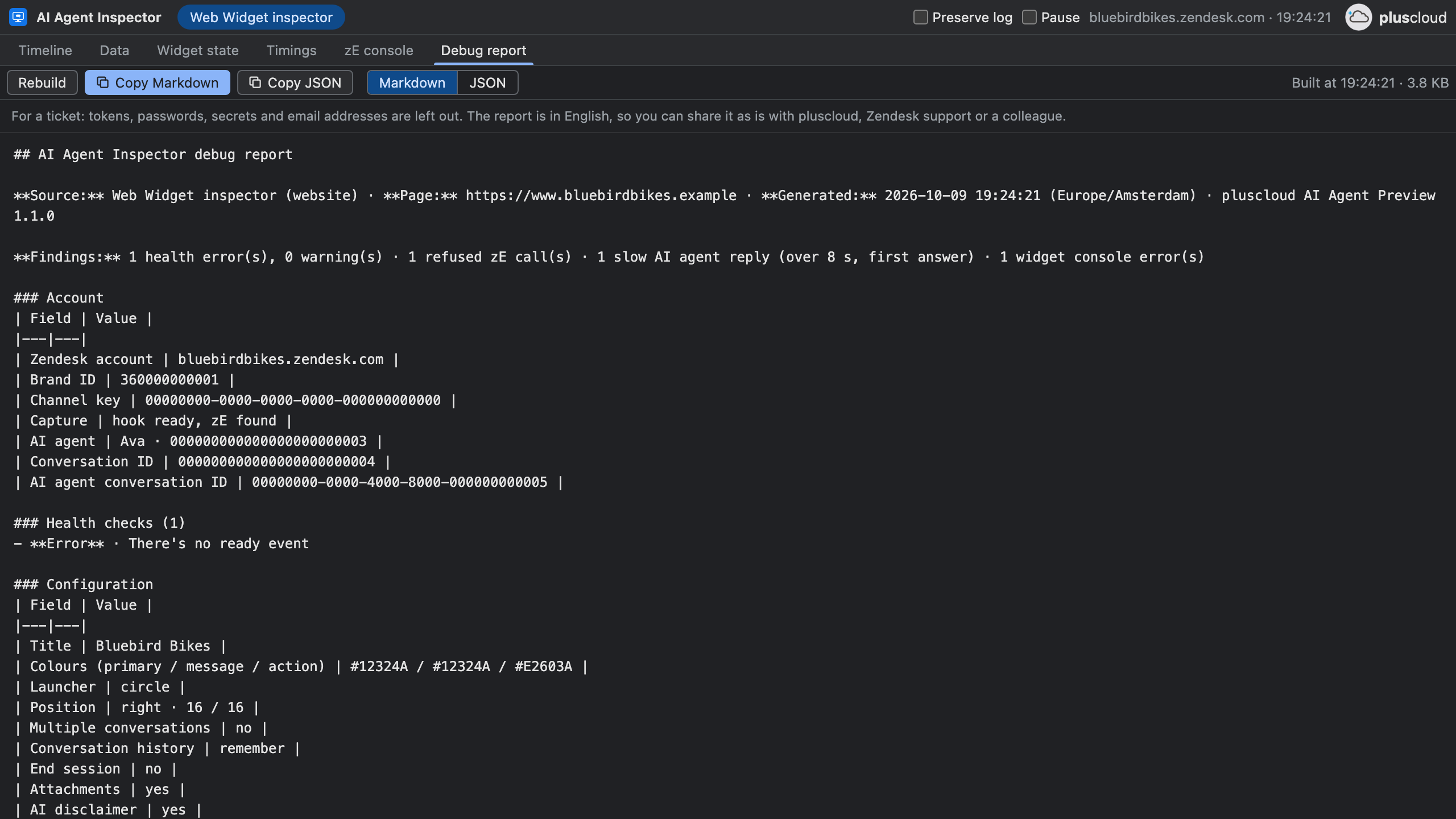The image size is (1456, 819).
Task: Click the 'Capture | hook ready, zE found' row
Action: [x=153, y=421]
